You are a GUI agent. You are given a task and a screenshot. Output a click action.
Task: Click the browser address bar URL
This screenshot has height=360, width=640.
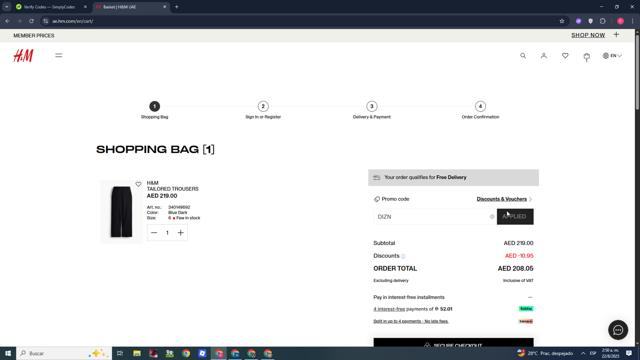pyautogui.click(x=73, y=21)
